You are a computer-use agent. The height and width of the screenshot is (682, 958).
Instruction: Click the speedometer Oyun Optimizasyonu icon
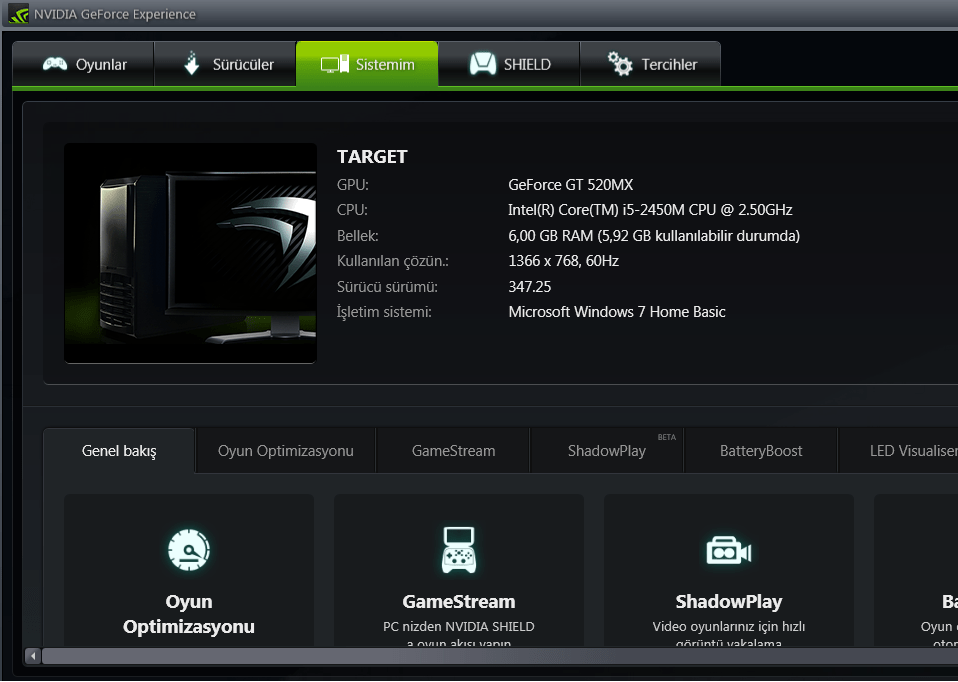pyautogui.click(x=189, y=549)
